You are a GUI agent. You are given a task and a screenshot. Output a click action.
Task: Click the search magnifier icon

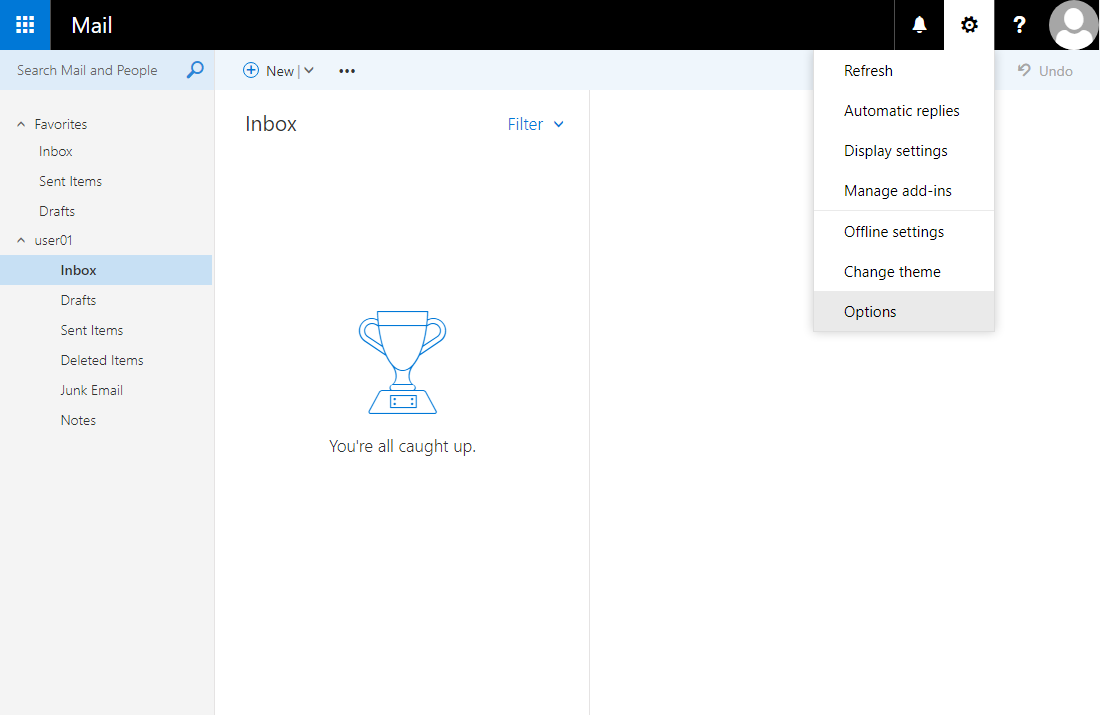pos(194,70)
